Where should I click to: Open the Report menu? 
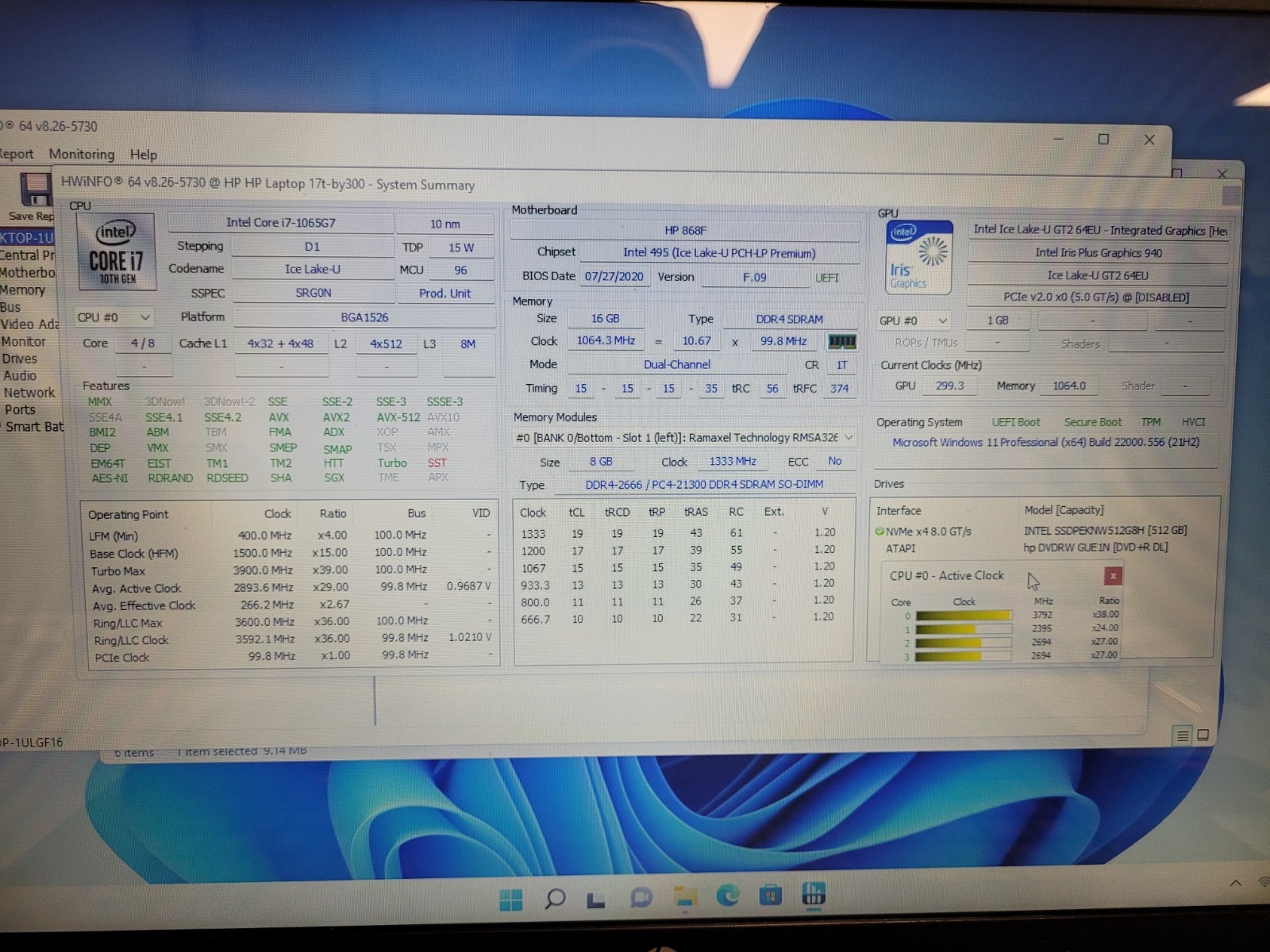click(17, 154)
